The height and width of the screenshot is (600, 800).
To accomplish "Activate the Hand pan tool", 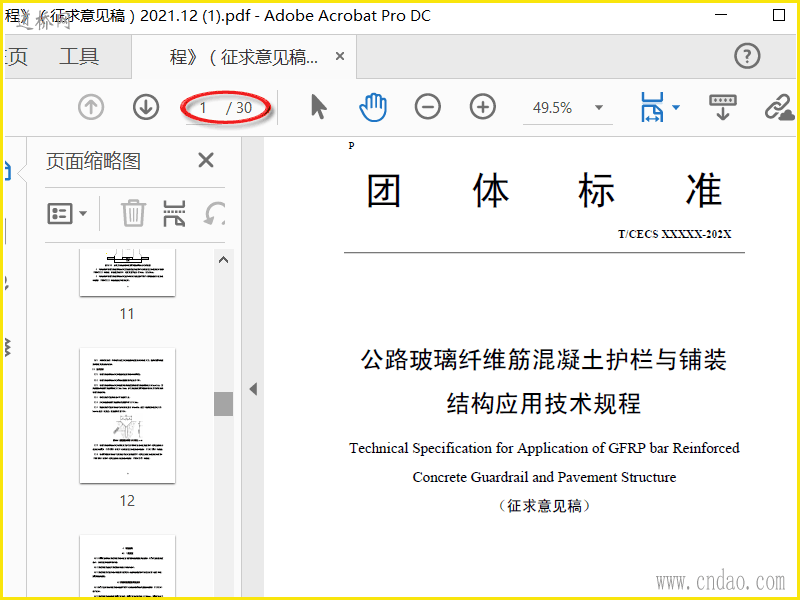I will point(373,107).
